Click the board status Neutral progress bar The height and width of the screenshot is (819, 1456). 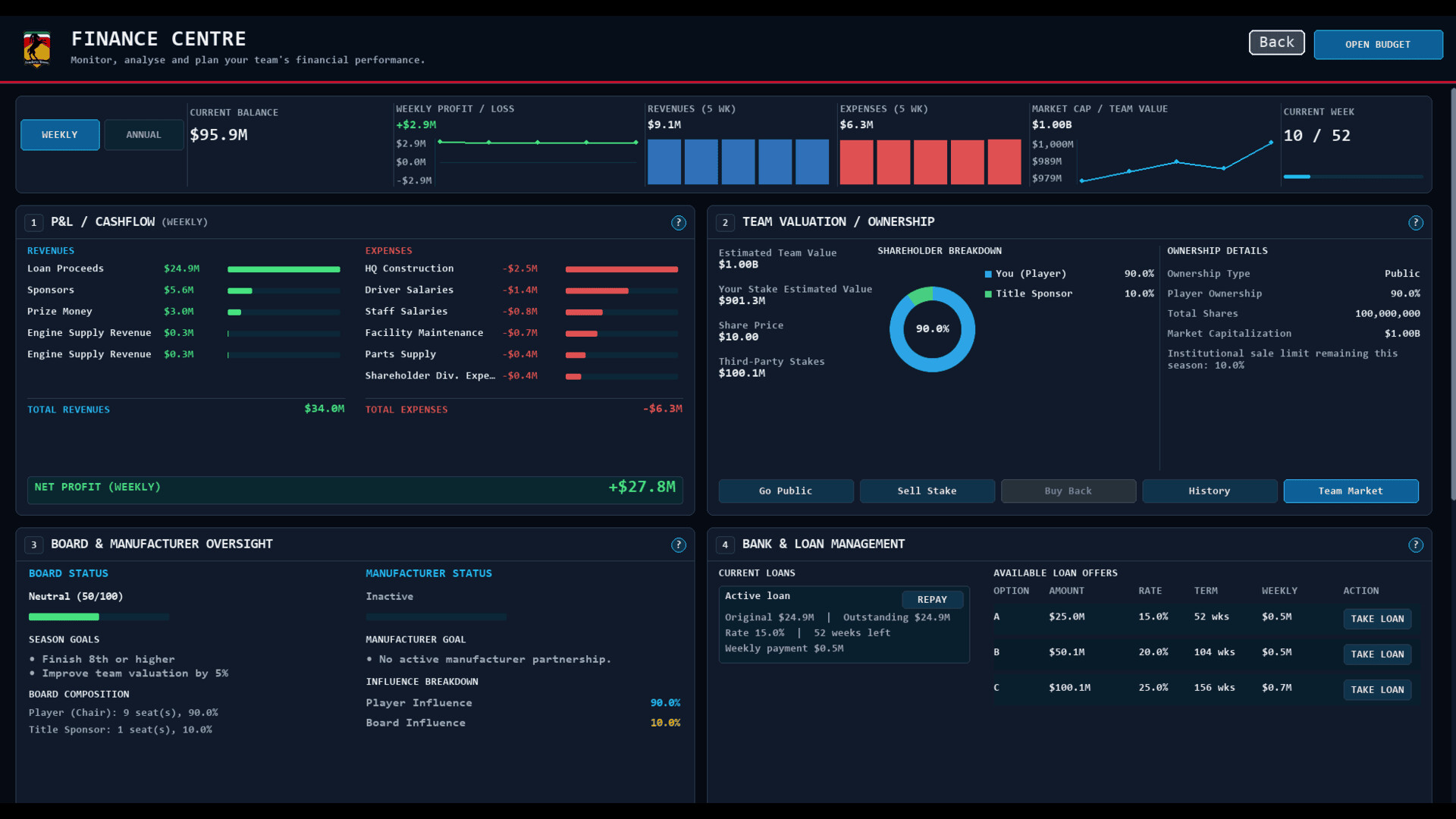point(99,617)
